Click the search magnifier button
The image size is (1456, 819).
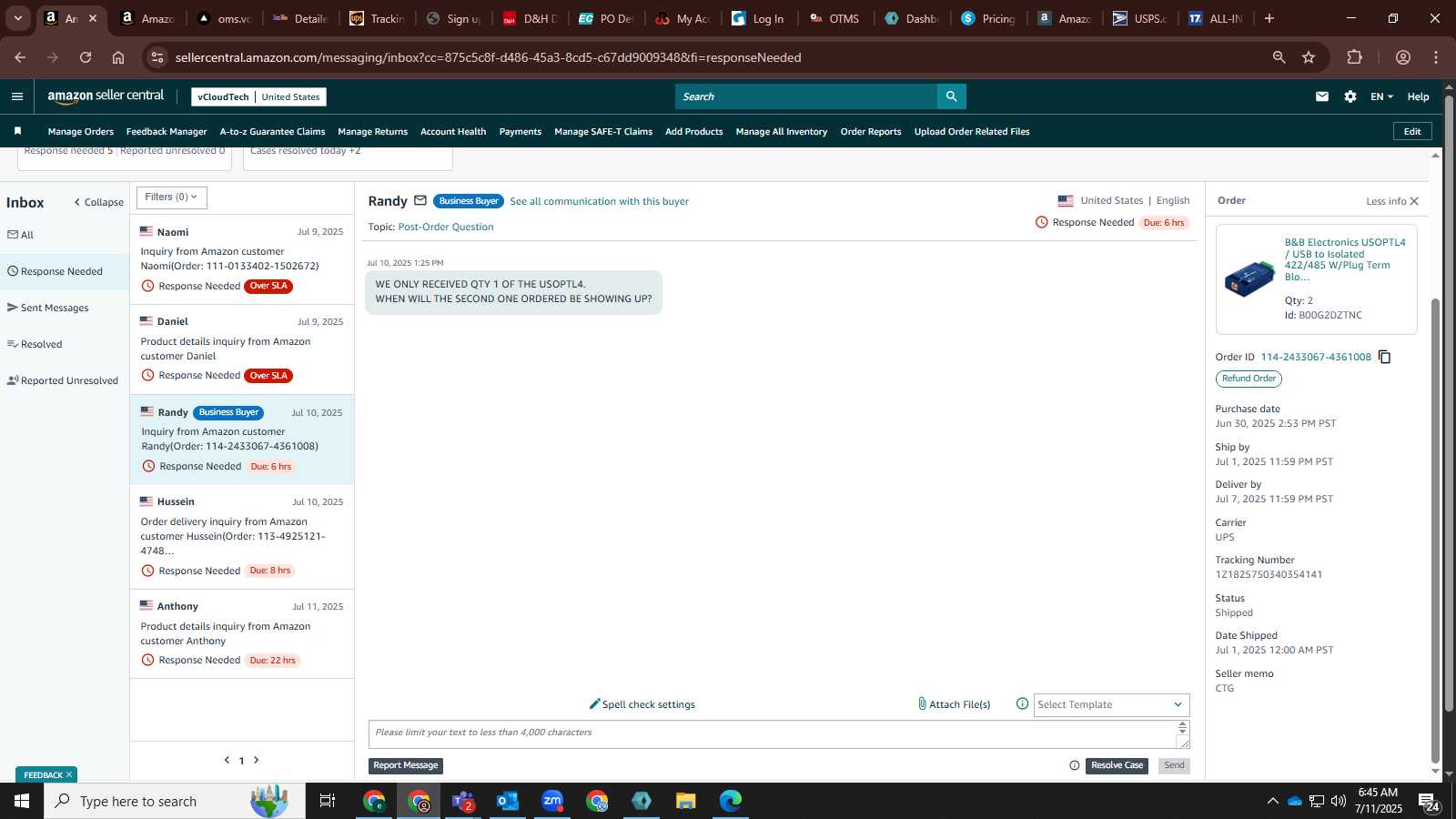(x=951, y=96)
